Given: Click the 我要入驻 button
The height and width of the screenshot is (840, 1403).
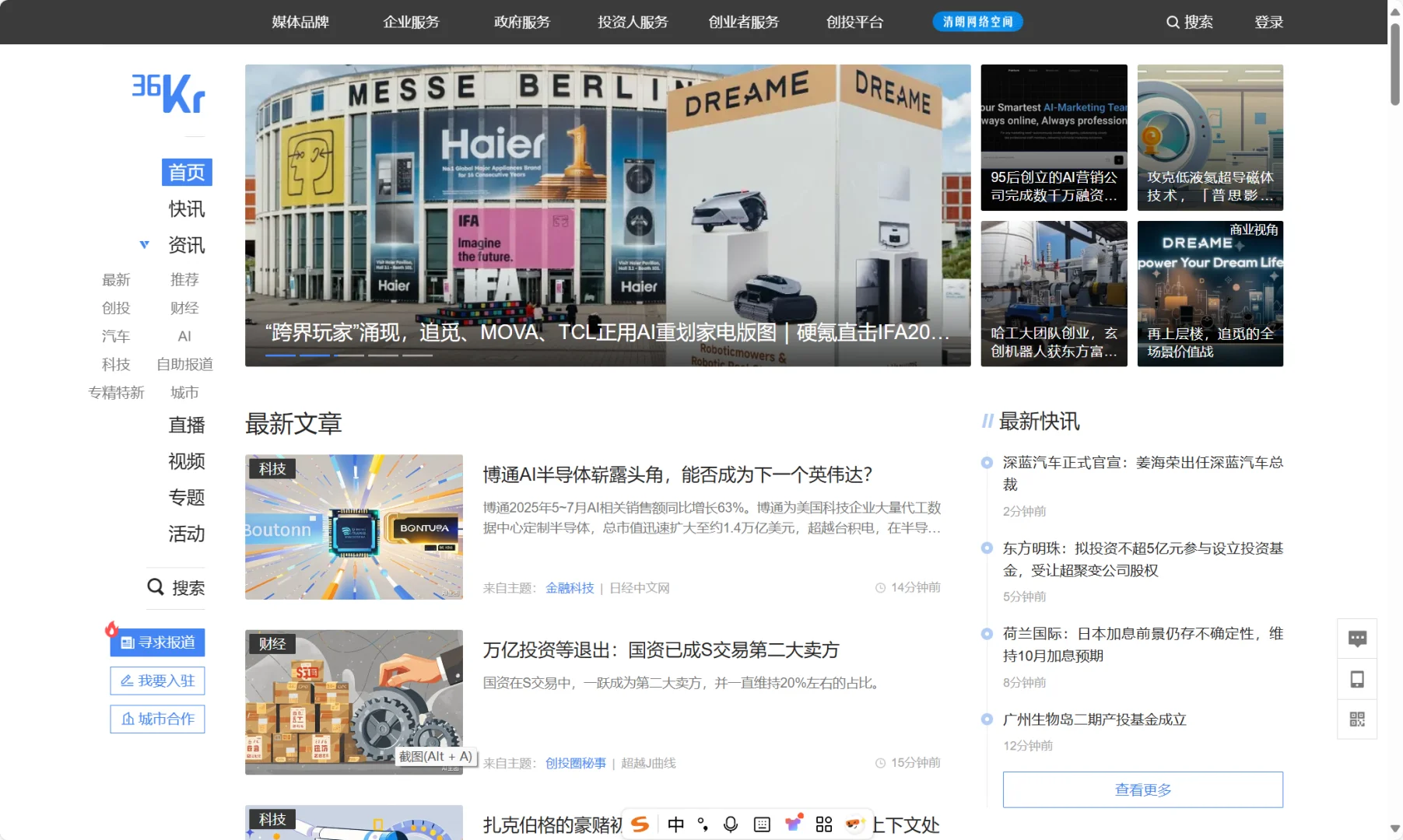Looking at the screenshot, I should [157, 681].
